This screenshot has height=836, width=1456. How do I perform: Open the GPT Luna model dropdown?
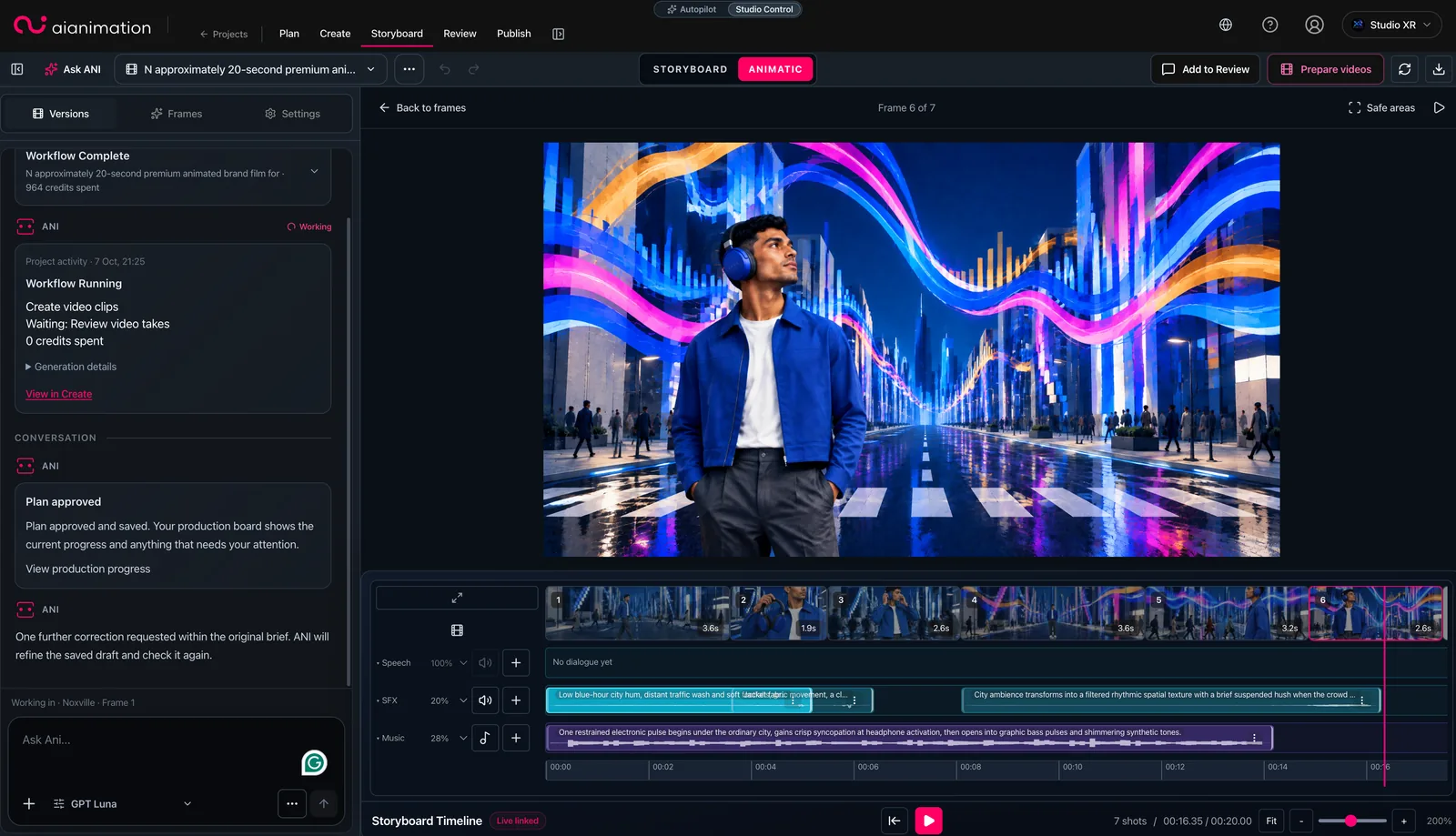pyautogui.click(x=123, y=803)
